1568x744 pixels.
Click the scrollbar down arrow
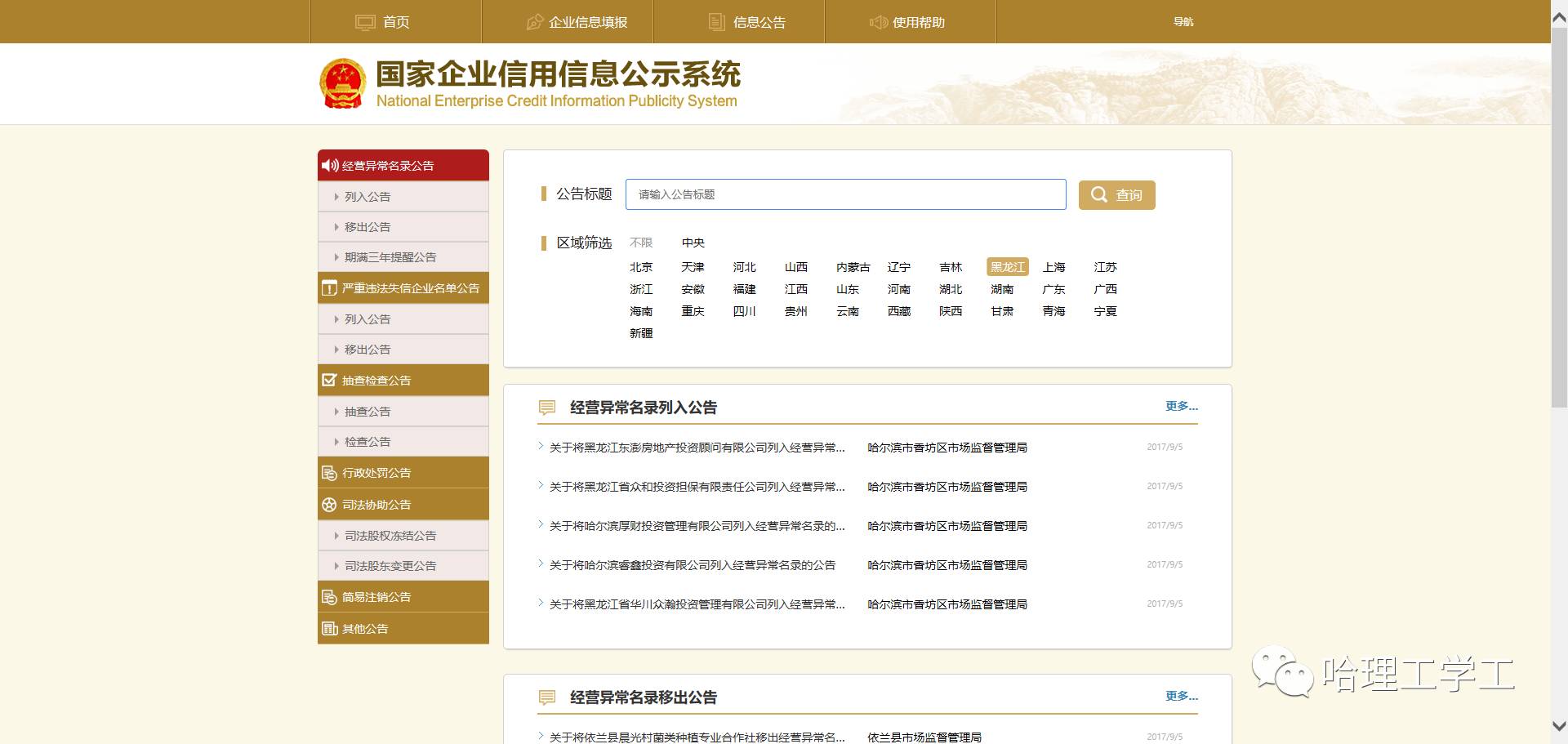tap(1559, 726)
